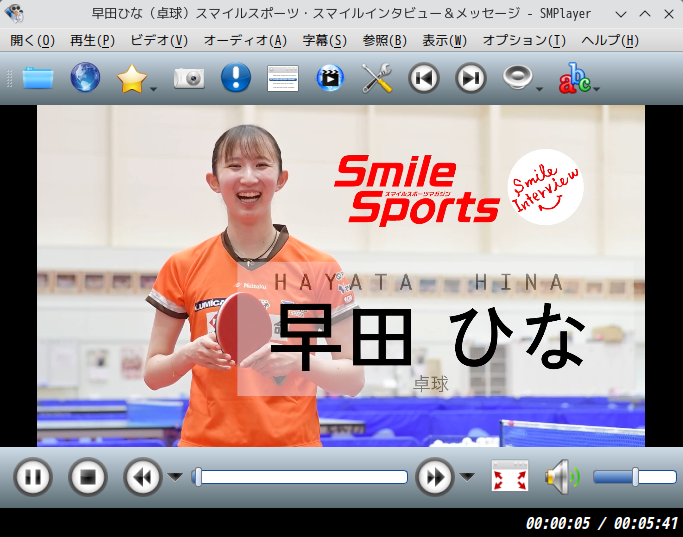Pause the video playback
Viewport: 683px width, 537px height.
point(33,477)
